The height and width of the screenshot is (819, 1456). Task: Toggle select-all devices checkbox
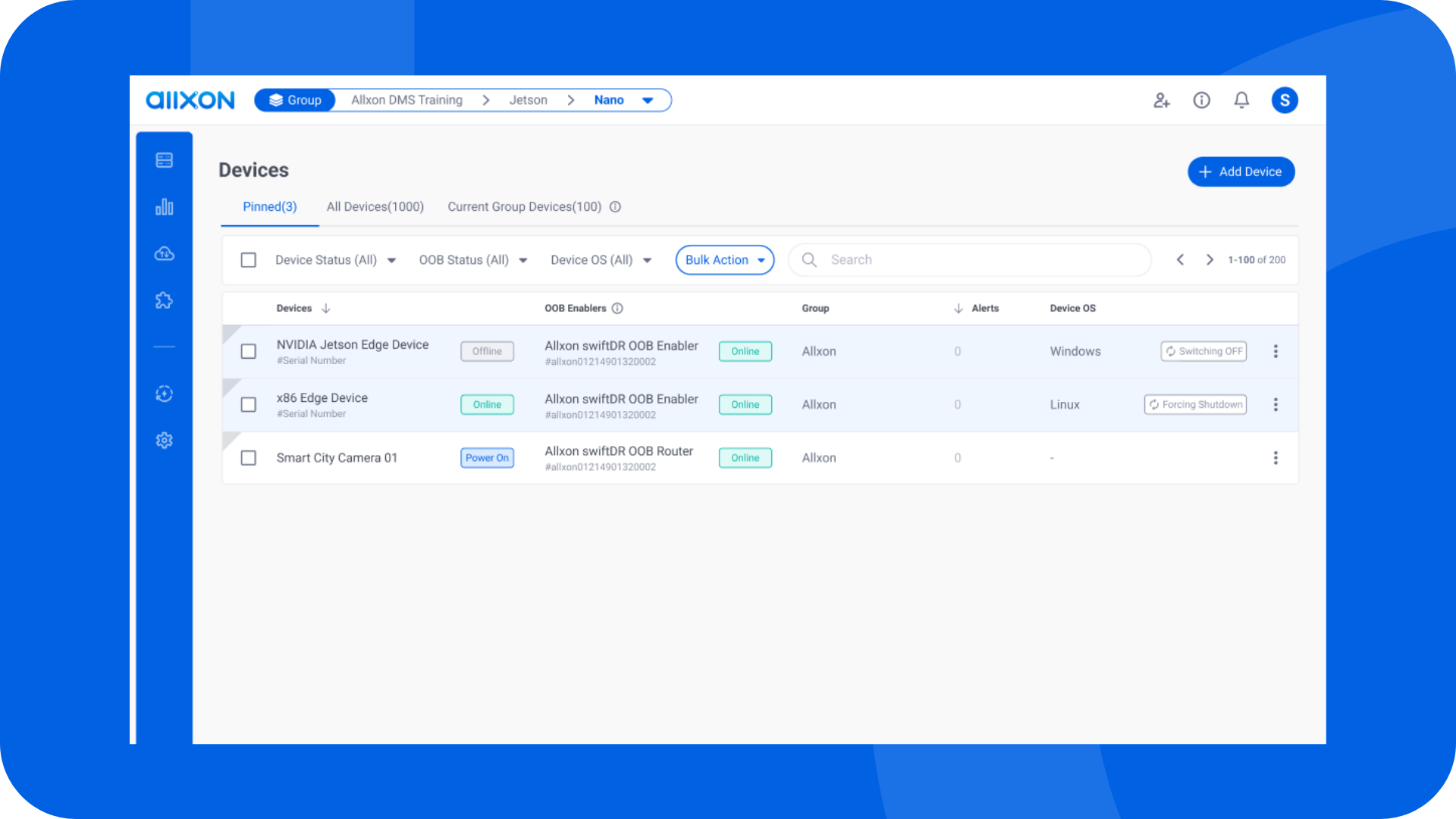249,260
